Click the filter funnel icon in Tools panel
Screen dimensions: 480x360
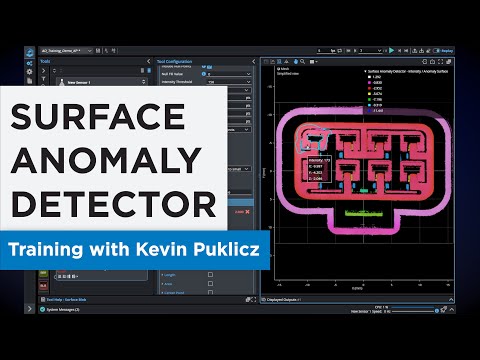point(43,79)
